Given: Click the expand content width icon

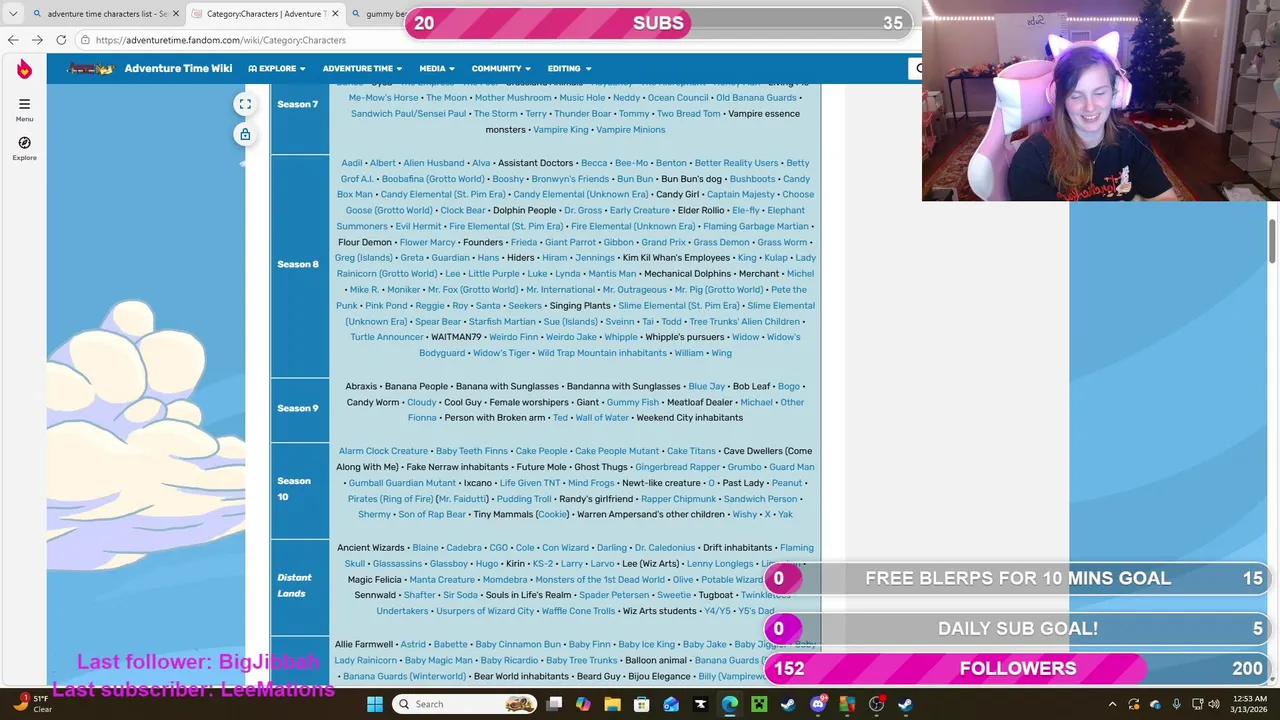Looking at the screenshot, I should [245, 104].
